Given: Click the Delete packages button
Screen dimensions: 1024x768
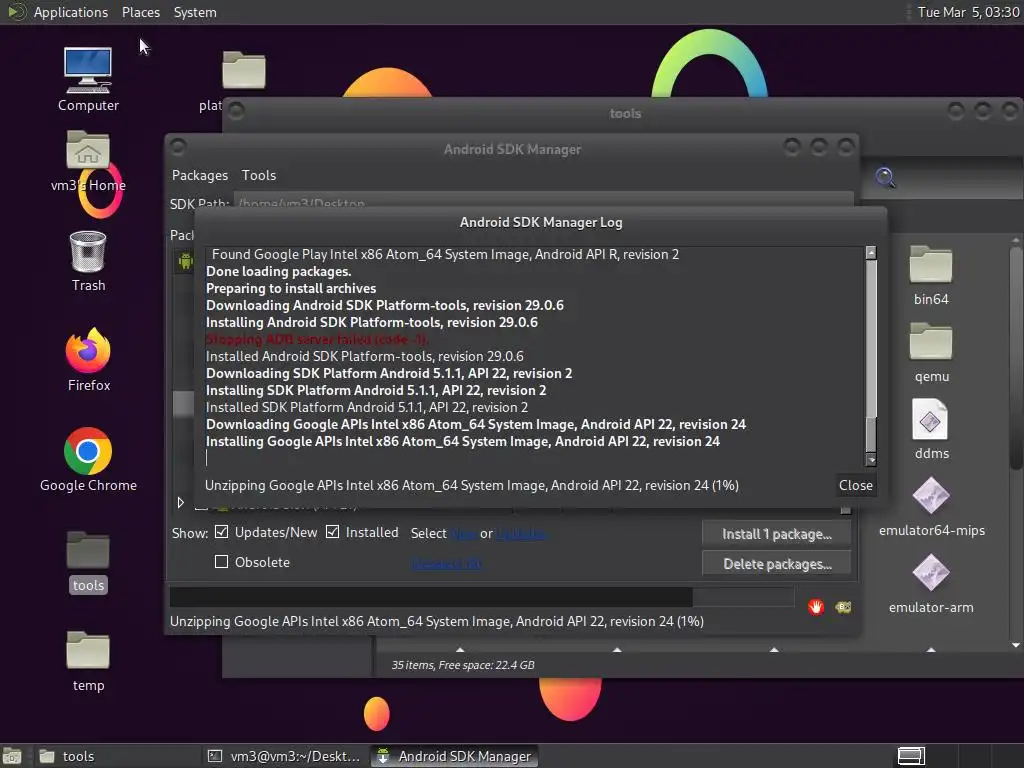Looking at the screenshot, I should point(776,564).
